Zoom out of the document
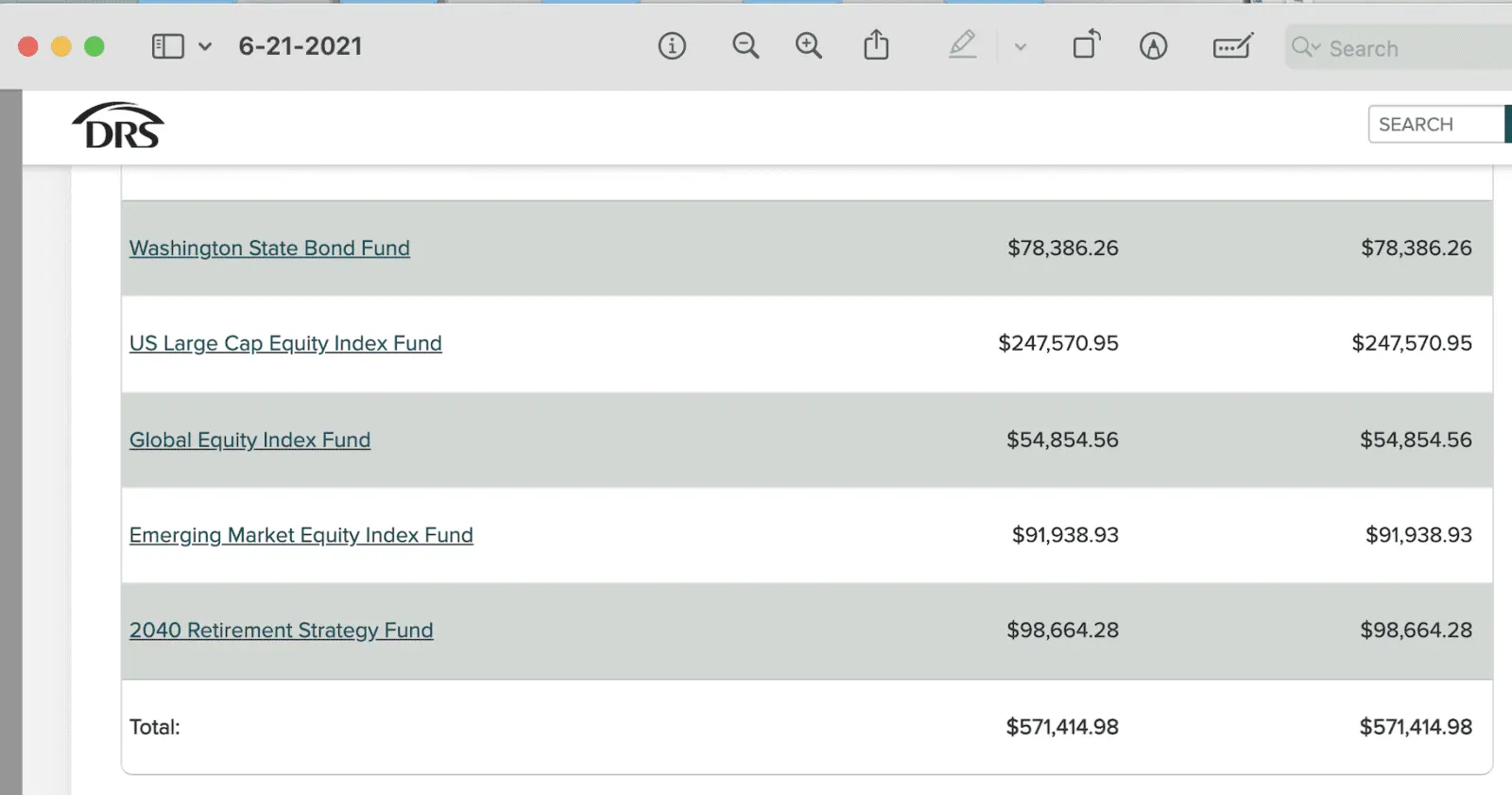1512x795 pixels. 746,46
